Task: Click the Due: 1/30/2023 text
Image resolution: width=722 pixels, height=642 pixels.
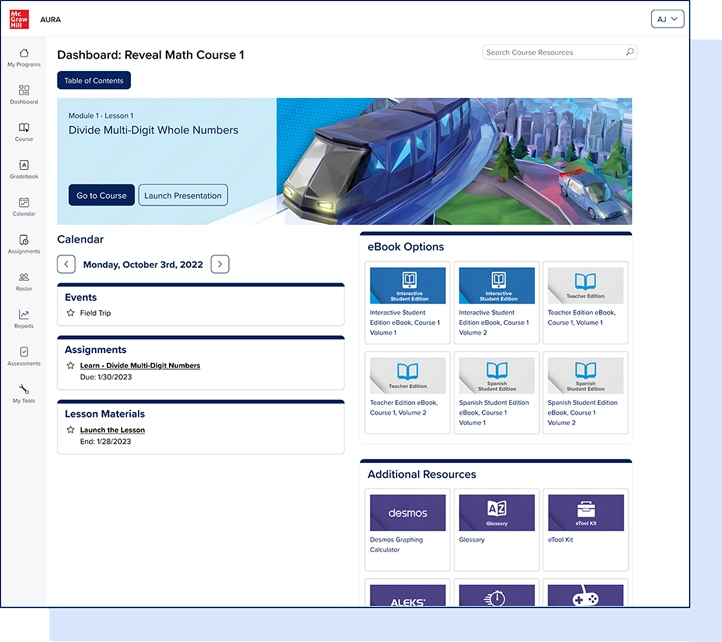Action: click(x=106, y=377)
